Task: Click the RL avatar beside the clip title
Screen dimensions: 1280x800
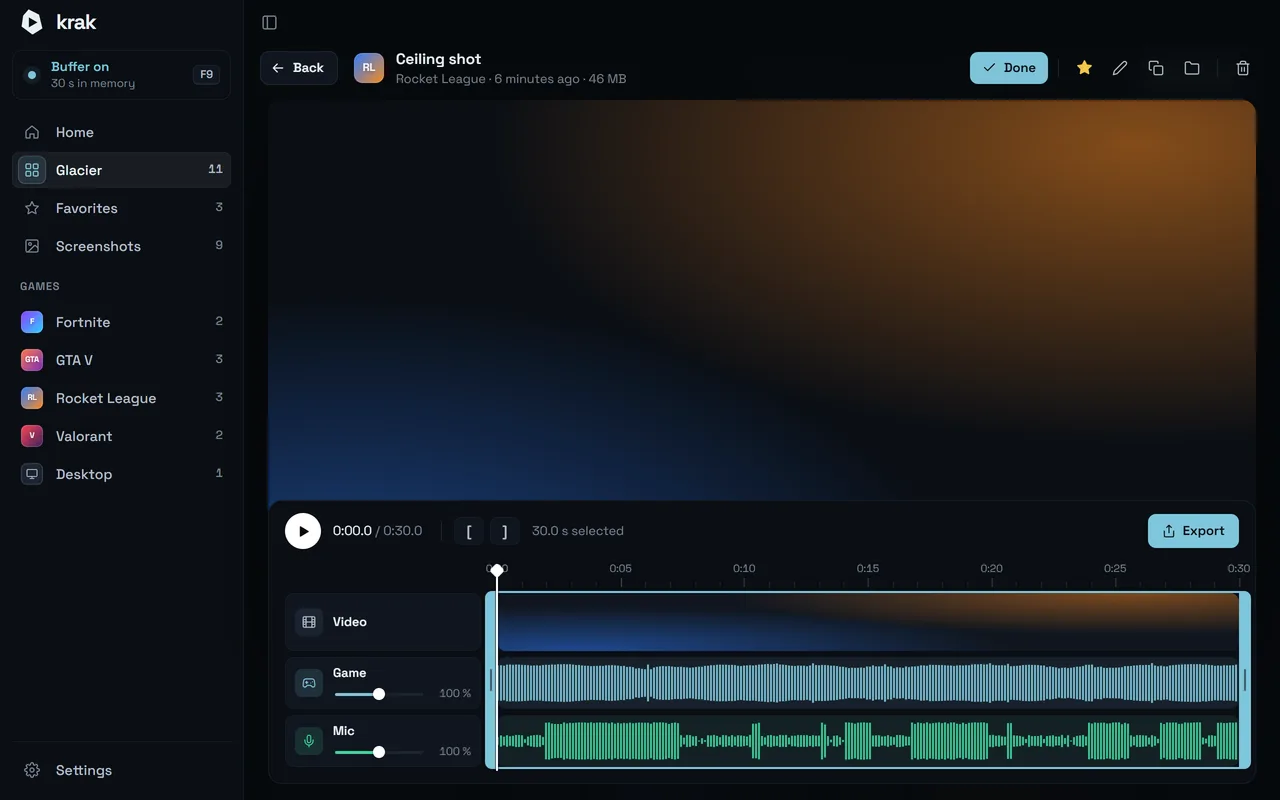Action: 369,68
